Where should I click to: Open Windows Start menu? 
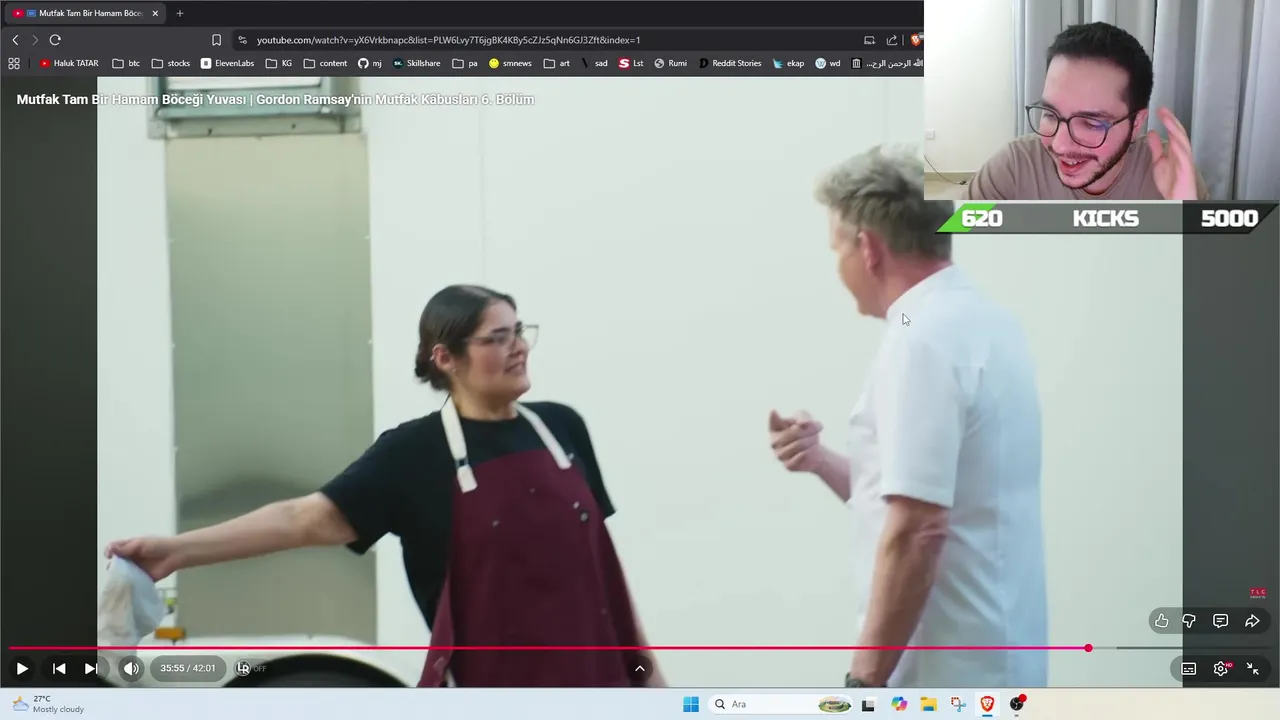pos(691,704)
